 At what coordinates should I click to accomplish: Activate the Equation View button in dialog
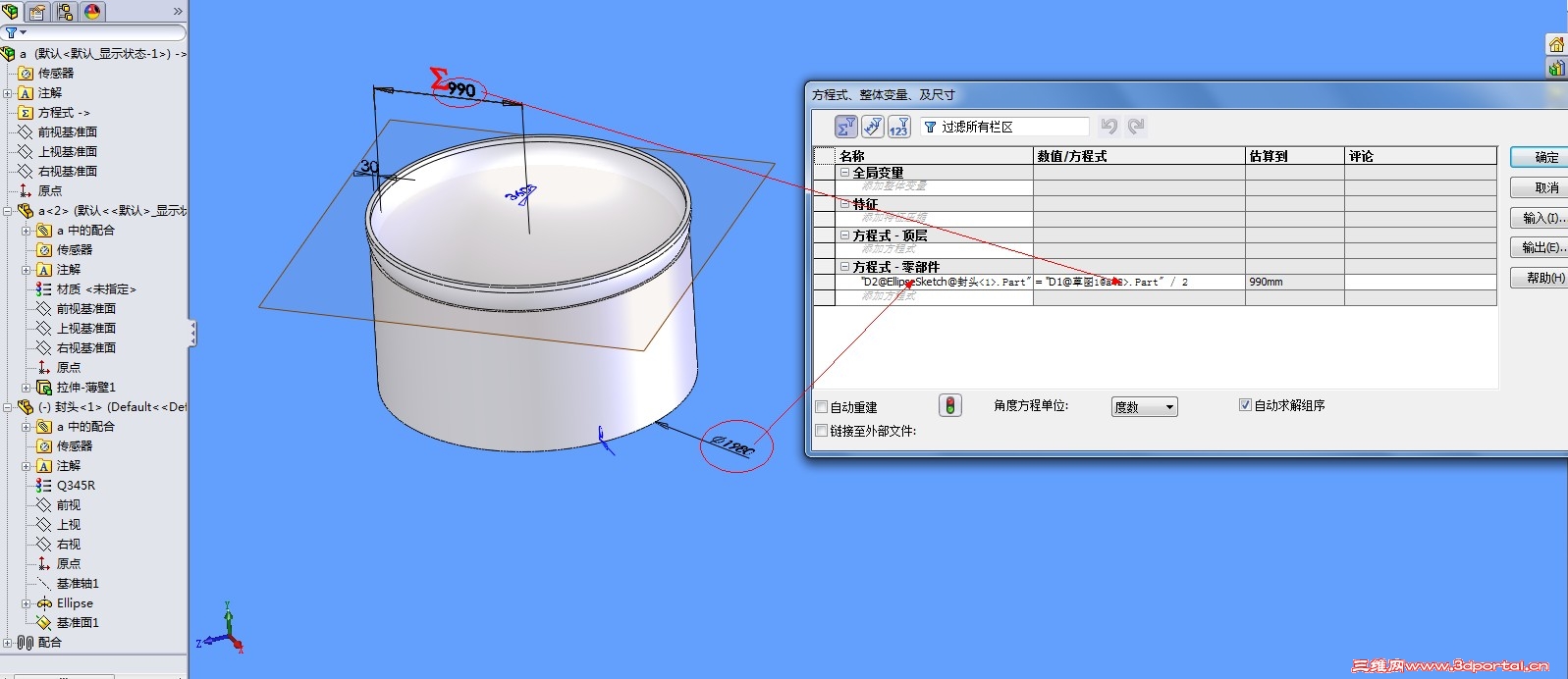[x=845, y=127]
